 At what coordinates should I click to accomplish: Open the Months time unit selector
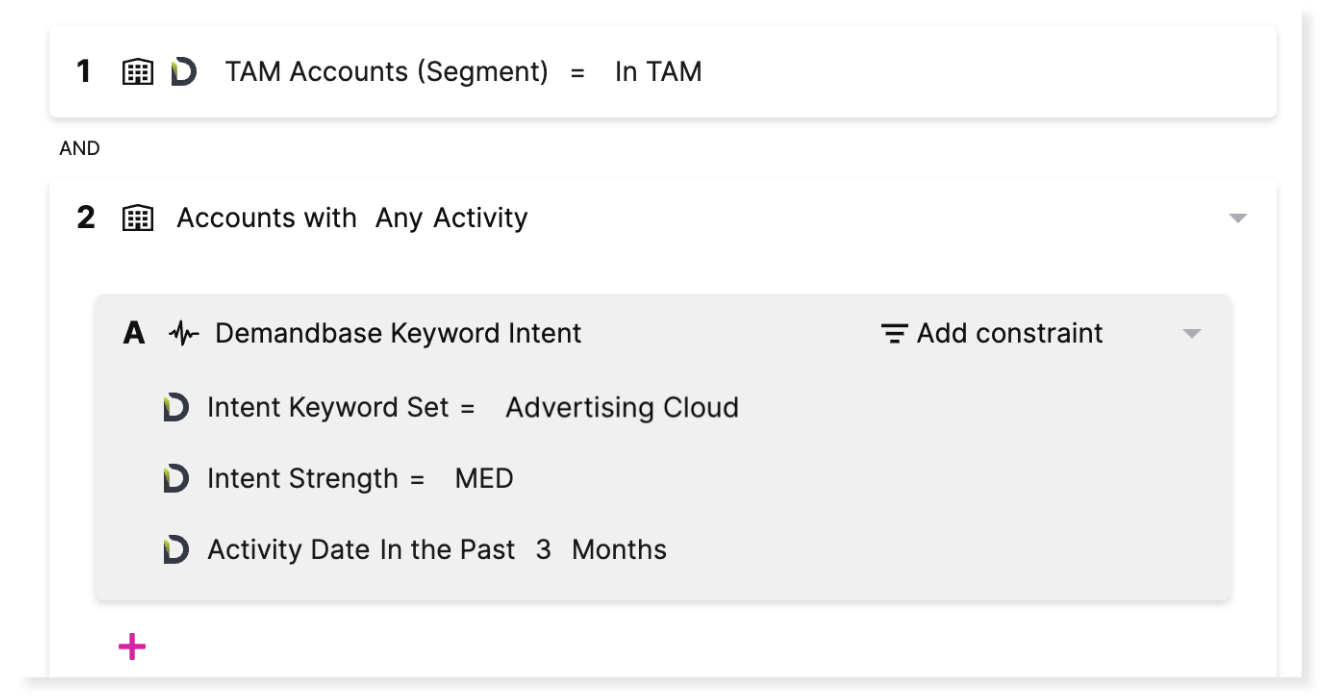pos(619,550)
